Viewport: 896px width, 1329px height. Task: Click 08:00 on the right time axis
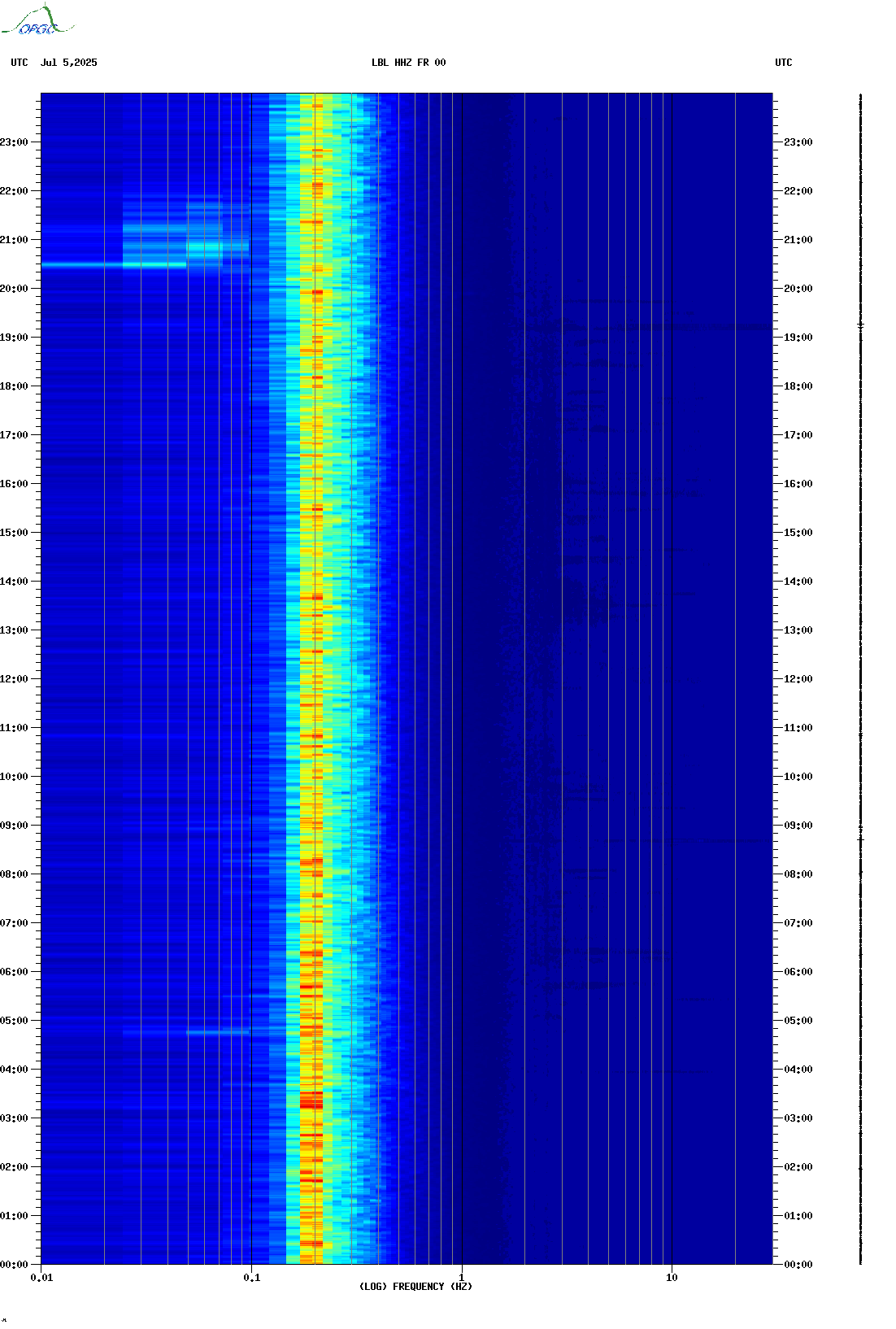[798, 874]
